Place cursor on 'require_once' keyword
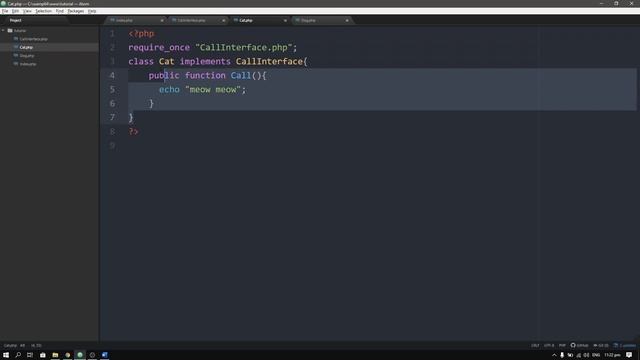The width and height of the screenshot is (640, 360). pos(159,48)
